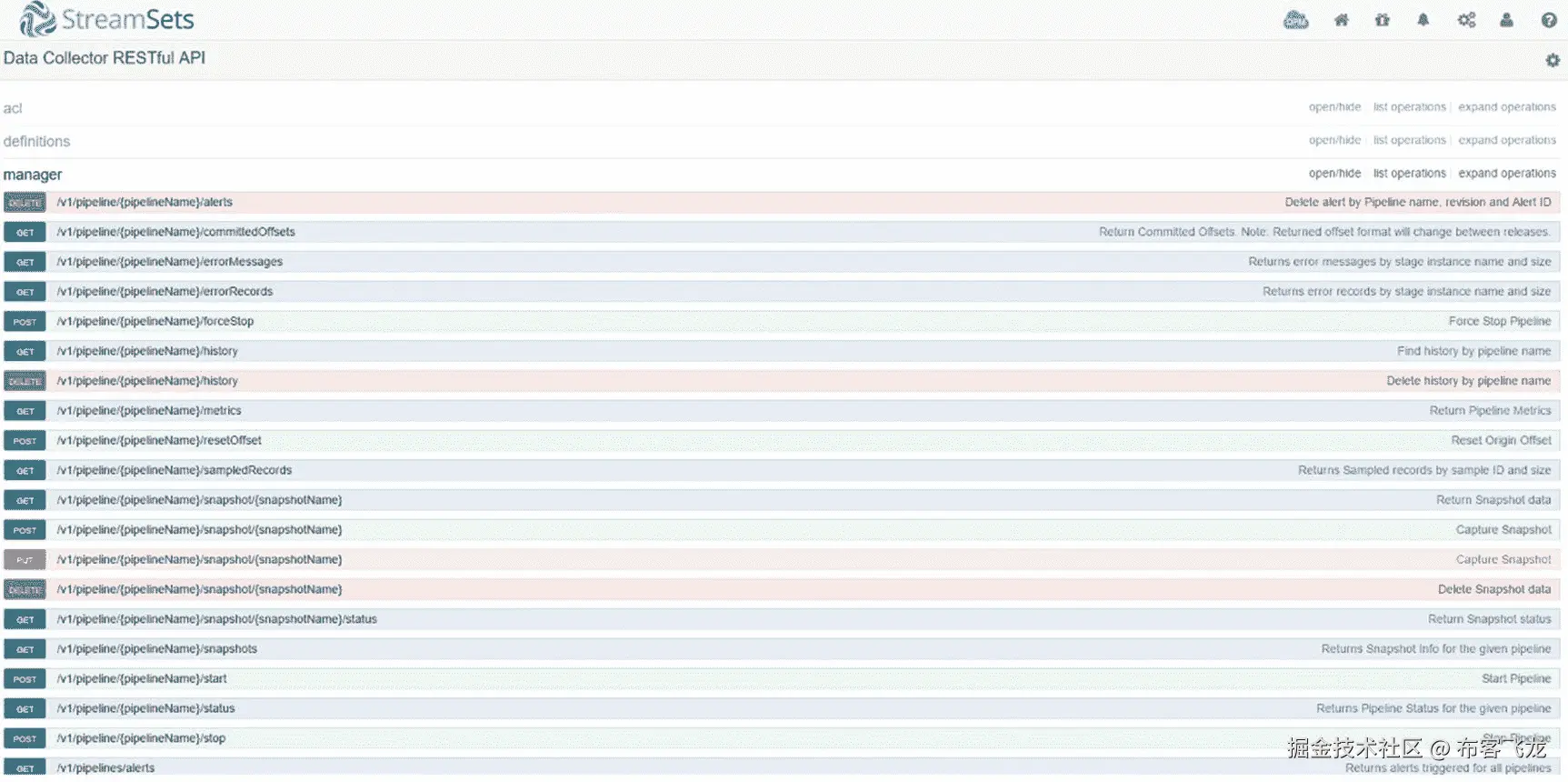Collapse the manager API section

click(x=33, y=175)
